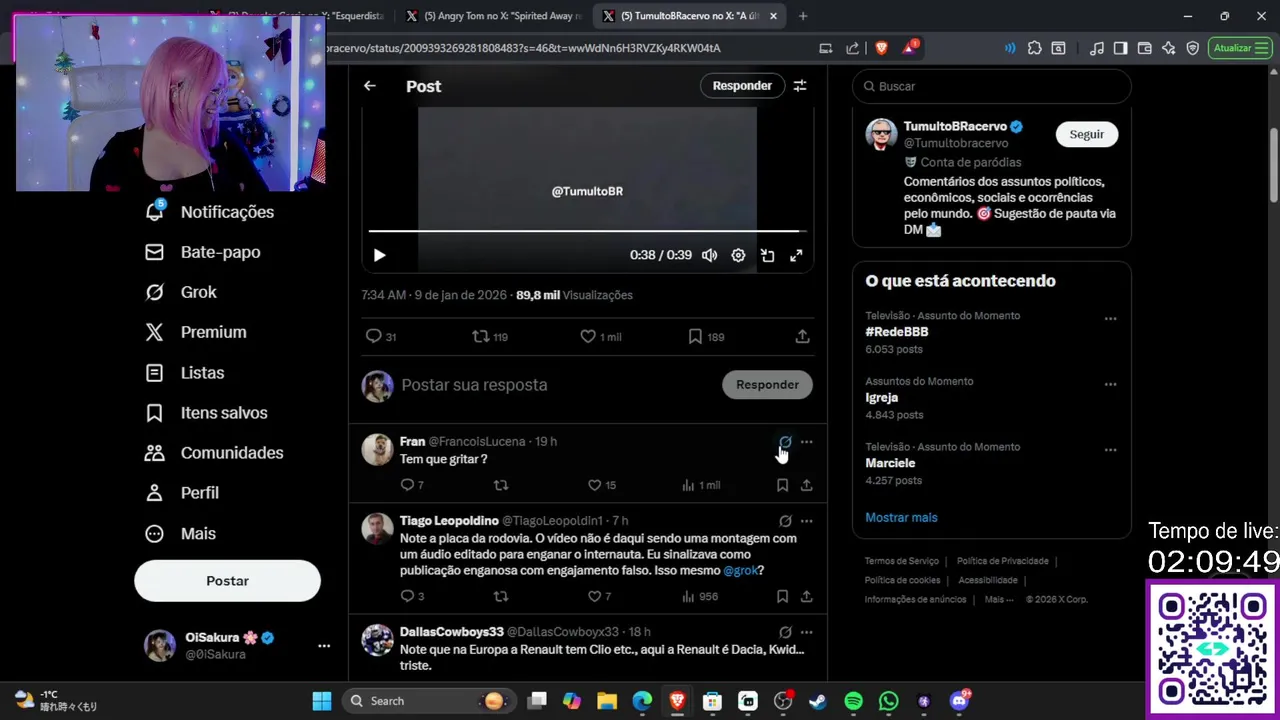Click the Postar button
This screenshot has height=720, width=1280.
click(x=227, y=581)
